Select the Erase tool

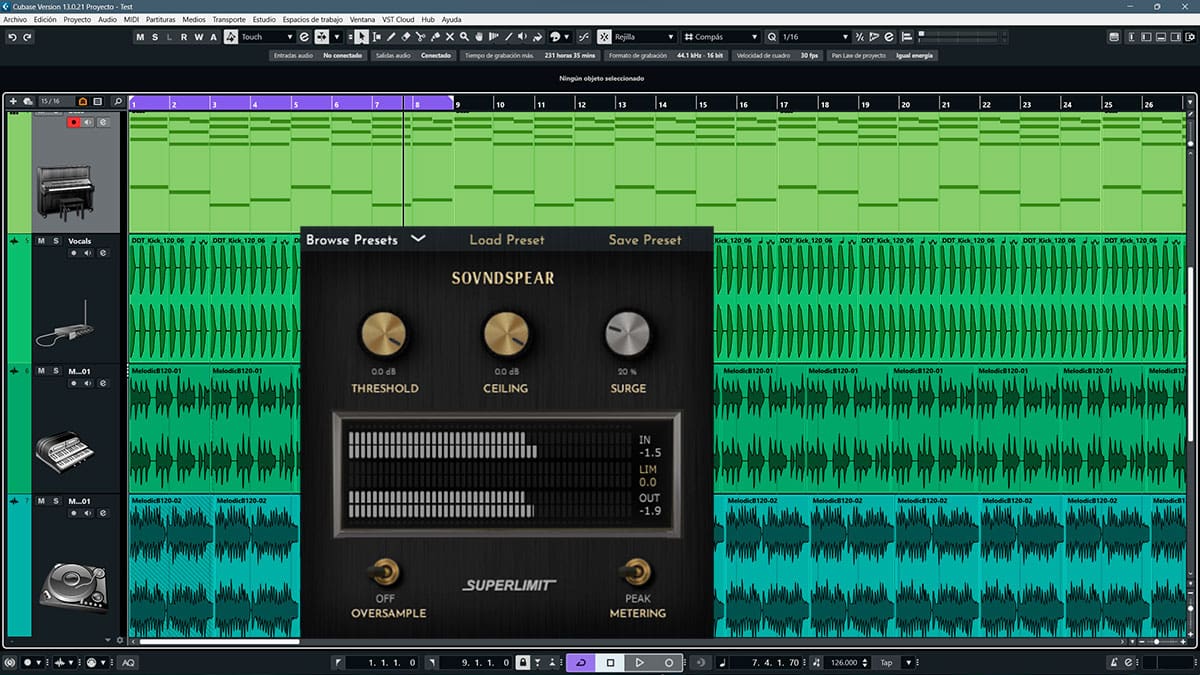click(x=406, y=37)
